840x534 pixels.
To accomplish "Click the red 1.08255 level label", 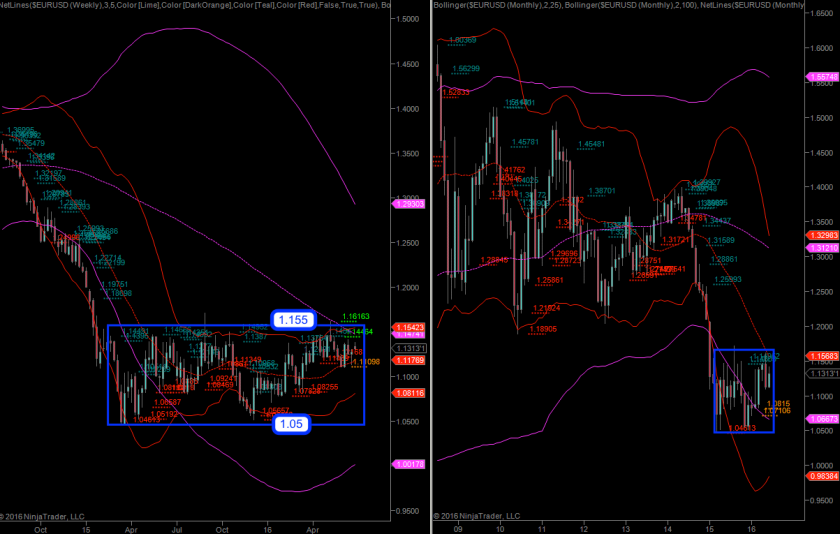I will 325,387.
